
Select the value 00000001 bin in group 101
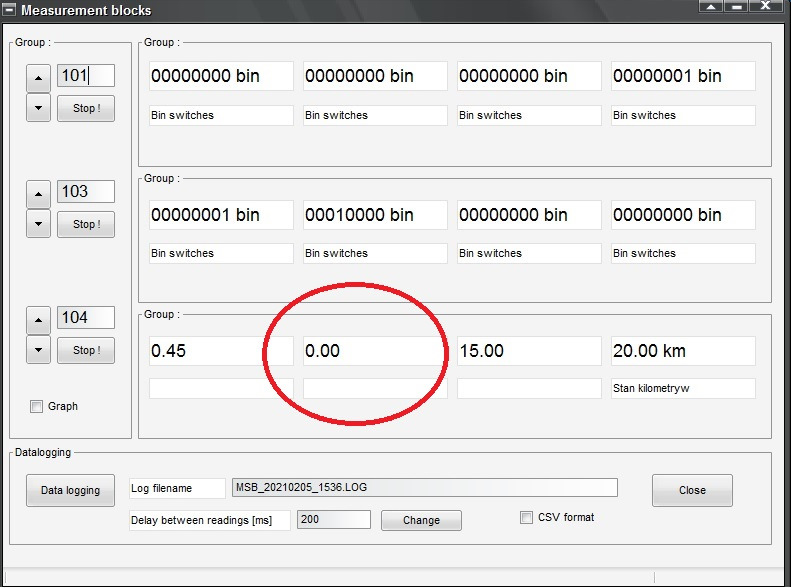point(683,76)
